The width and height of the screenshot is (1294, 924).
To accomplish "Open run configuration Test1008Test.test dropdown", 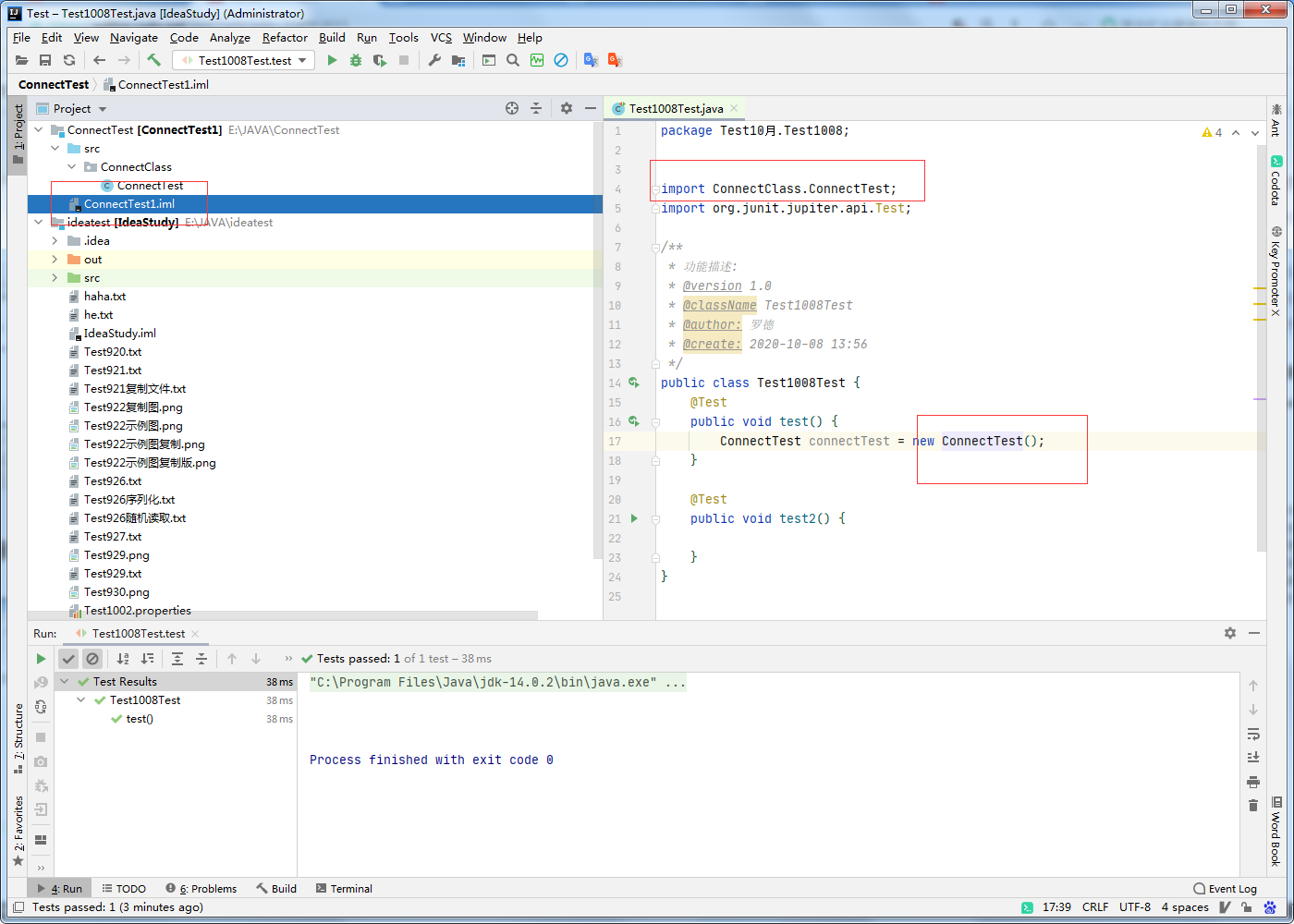I will point(244,60).
